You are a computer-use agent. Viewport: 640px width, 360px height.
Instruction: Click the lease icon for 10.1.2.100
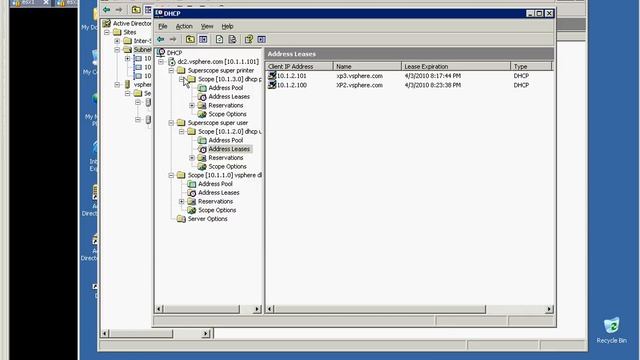[x=272, y=85]
